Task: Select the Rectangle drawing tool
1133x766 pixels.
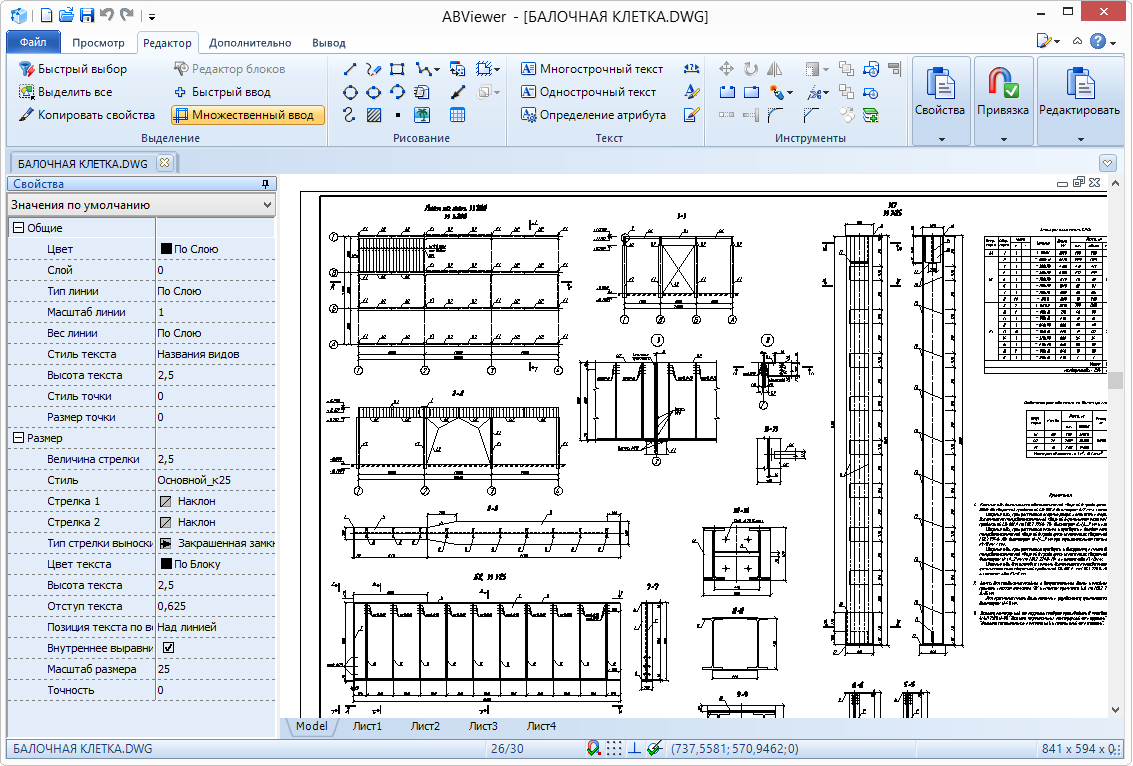Action: pos(398,69)
